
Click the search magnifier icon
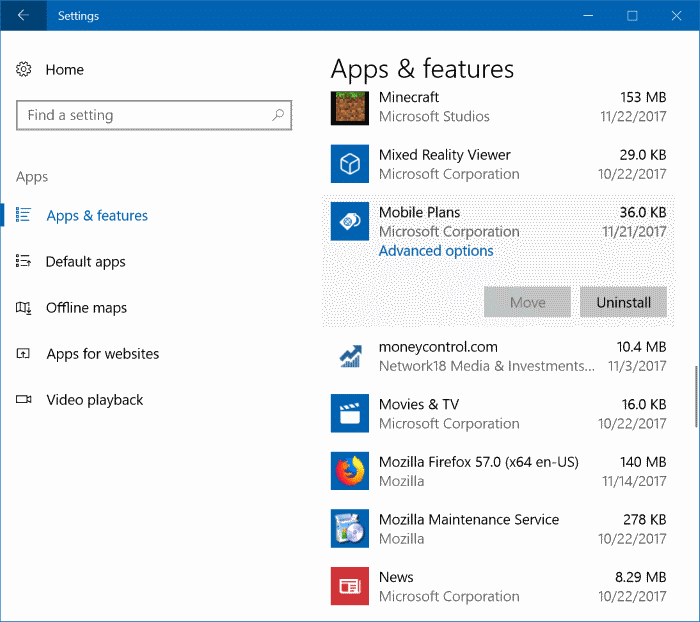pyautogui.click(x=278, y=115)
